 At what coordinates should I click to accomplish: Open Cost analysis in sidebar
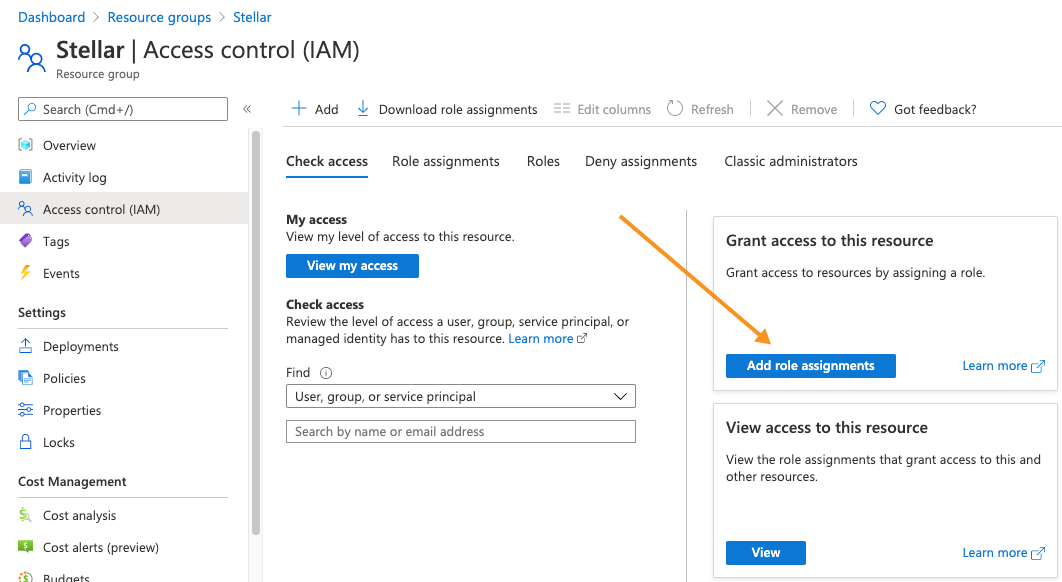(x=79, y=515)
